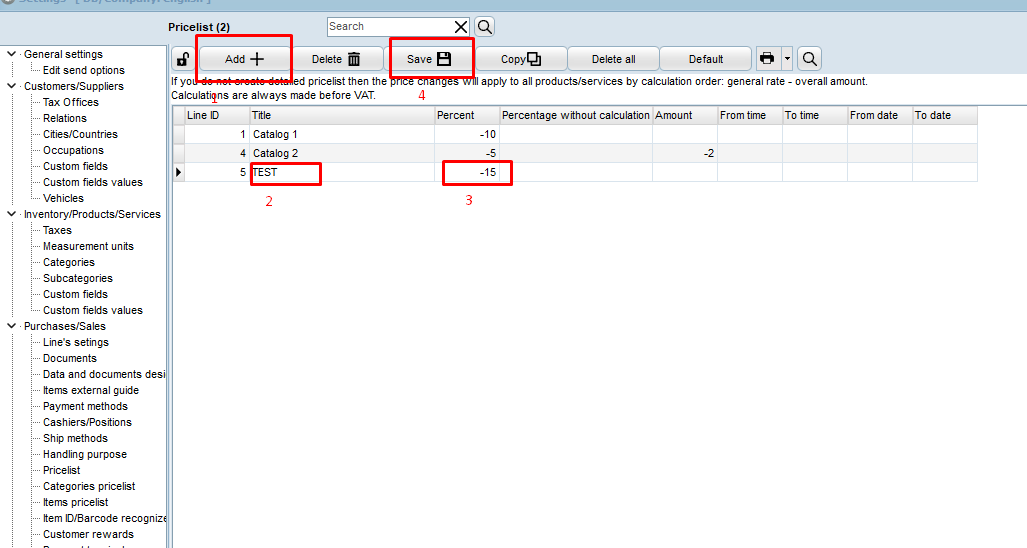1027x548 pixels.
Task: Select Relations in the tree
Action: pyautogui.click(x=65, y=118)
